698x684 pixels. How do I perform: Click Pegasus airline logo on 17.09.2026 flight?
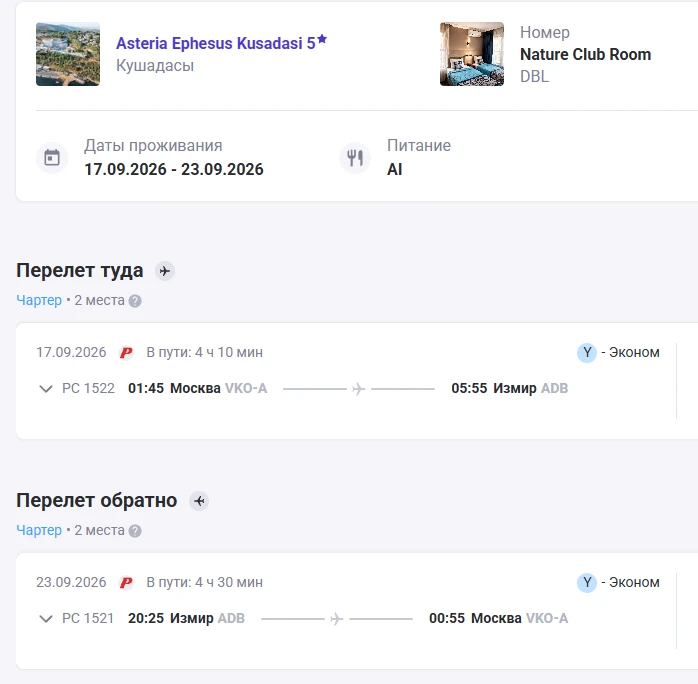(126, 353)
